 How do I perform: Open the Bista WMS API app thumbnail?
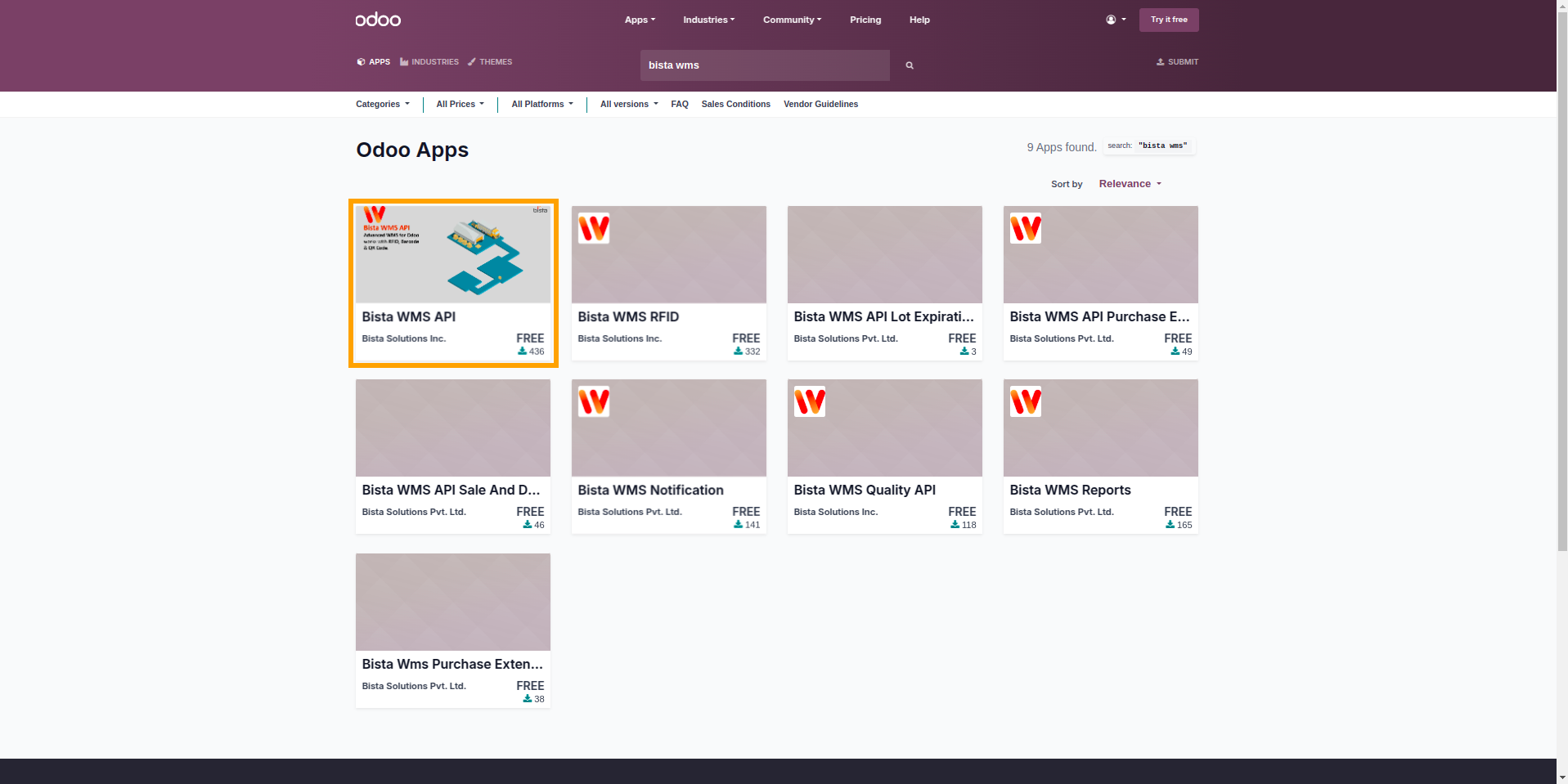click(x=453, y=254)
